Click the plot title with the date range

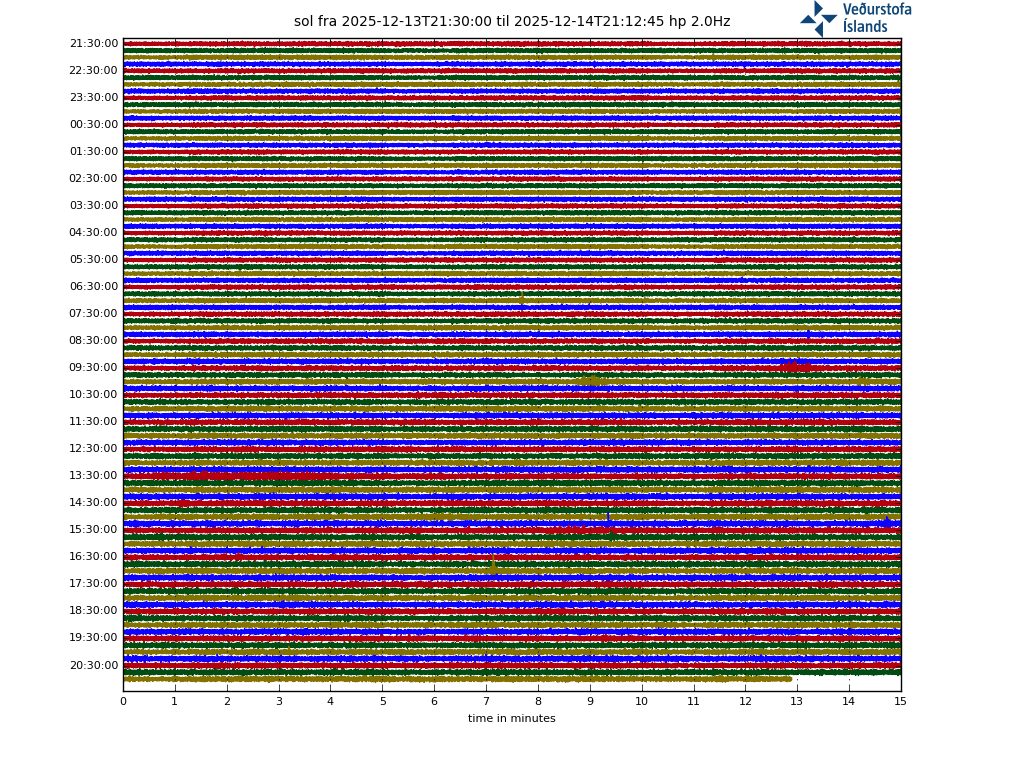tap(511, 22)
